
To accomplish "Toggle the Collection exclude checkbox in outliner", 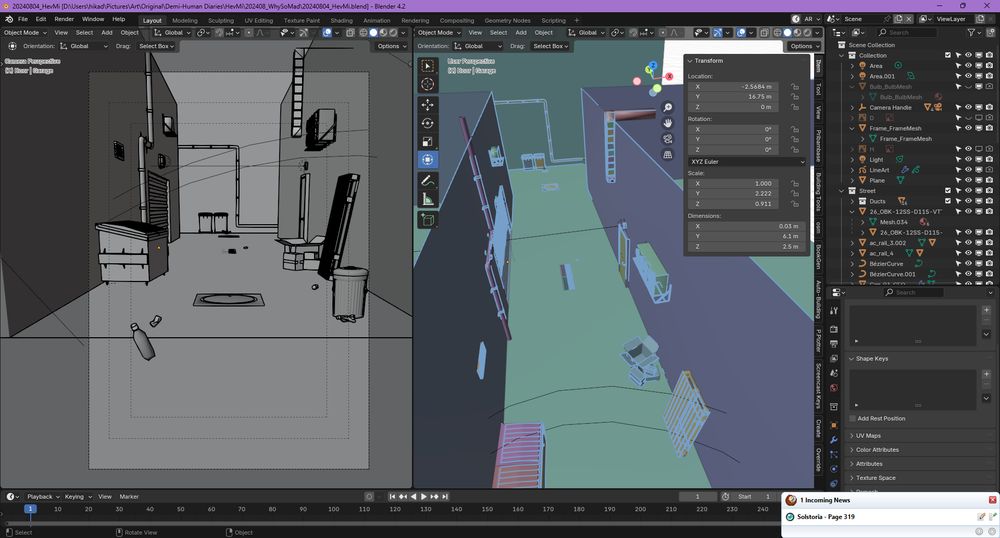I will (948, 55).
